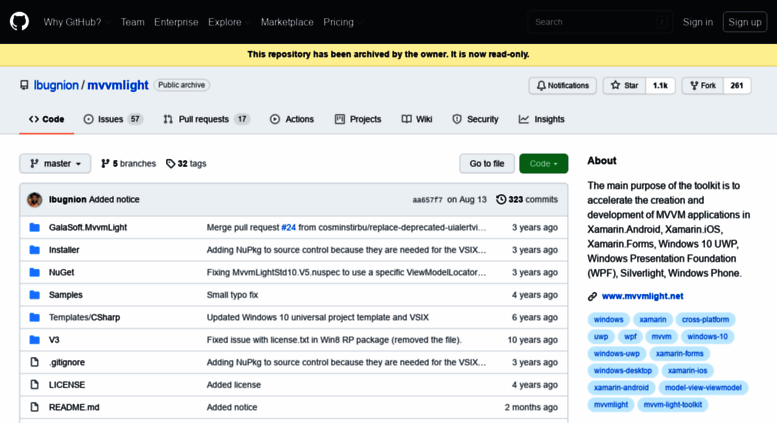Click the Sign in link
The image size is (777, 423).
[698, 22]
